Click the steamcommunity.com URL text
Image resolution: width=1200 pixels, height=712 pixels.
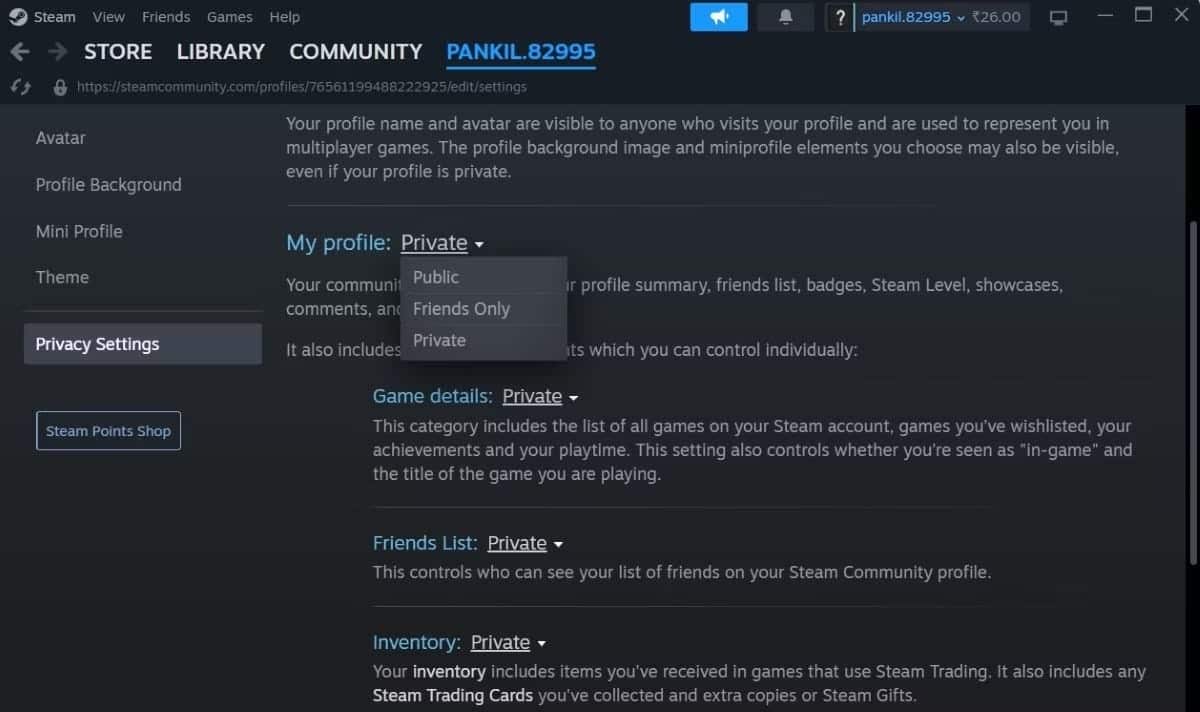301,87
